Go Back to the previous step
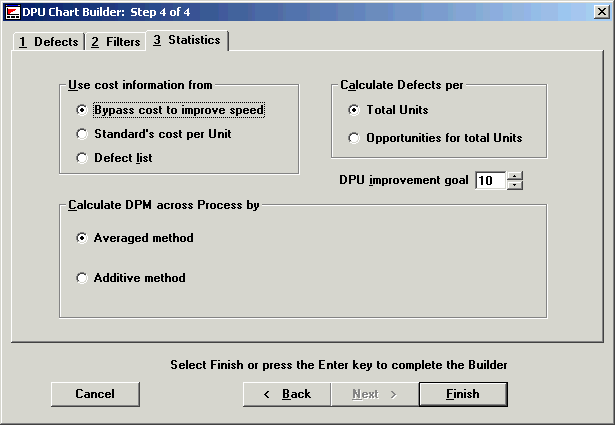 coord(286,394)
